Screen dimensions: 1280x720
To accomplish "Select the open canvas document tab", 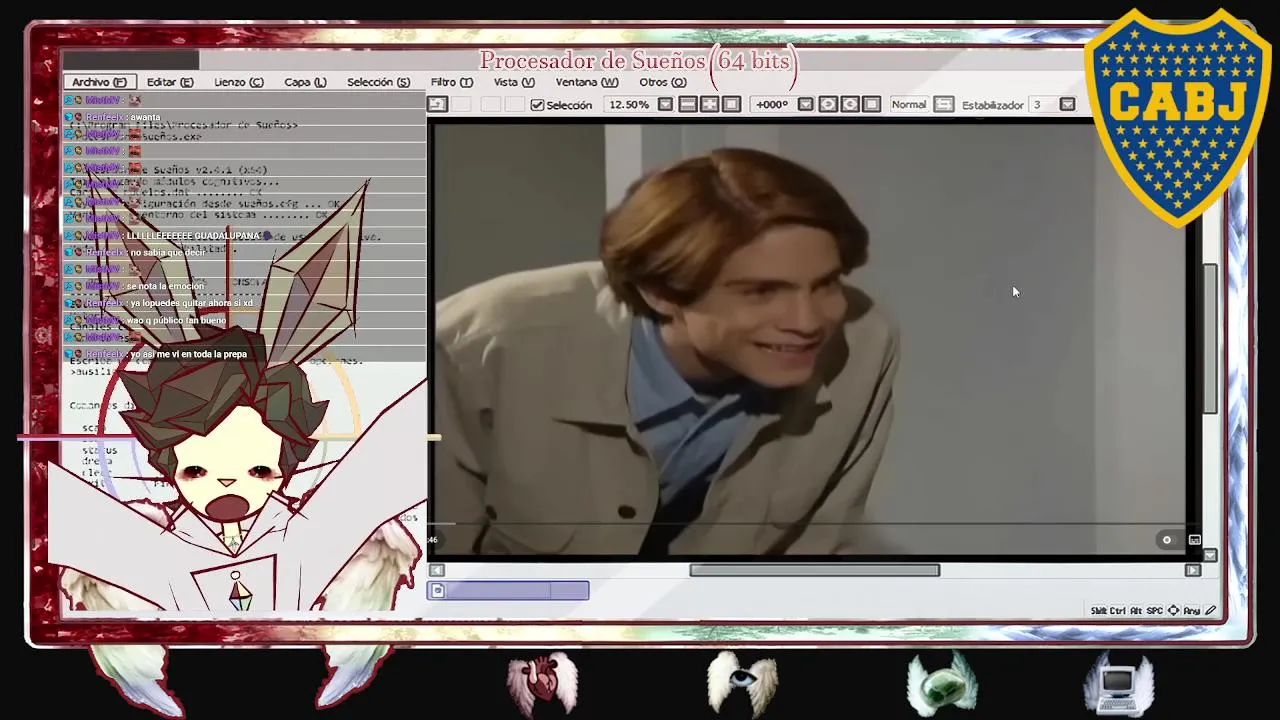I will point(508,591).
